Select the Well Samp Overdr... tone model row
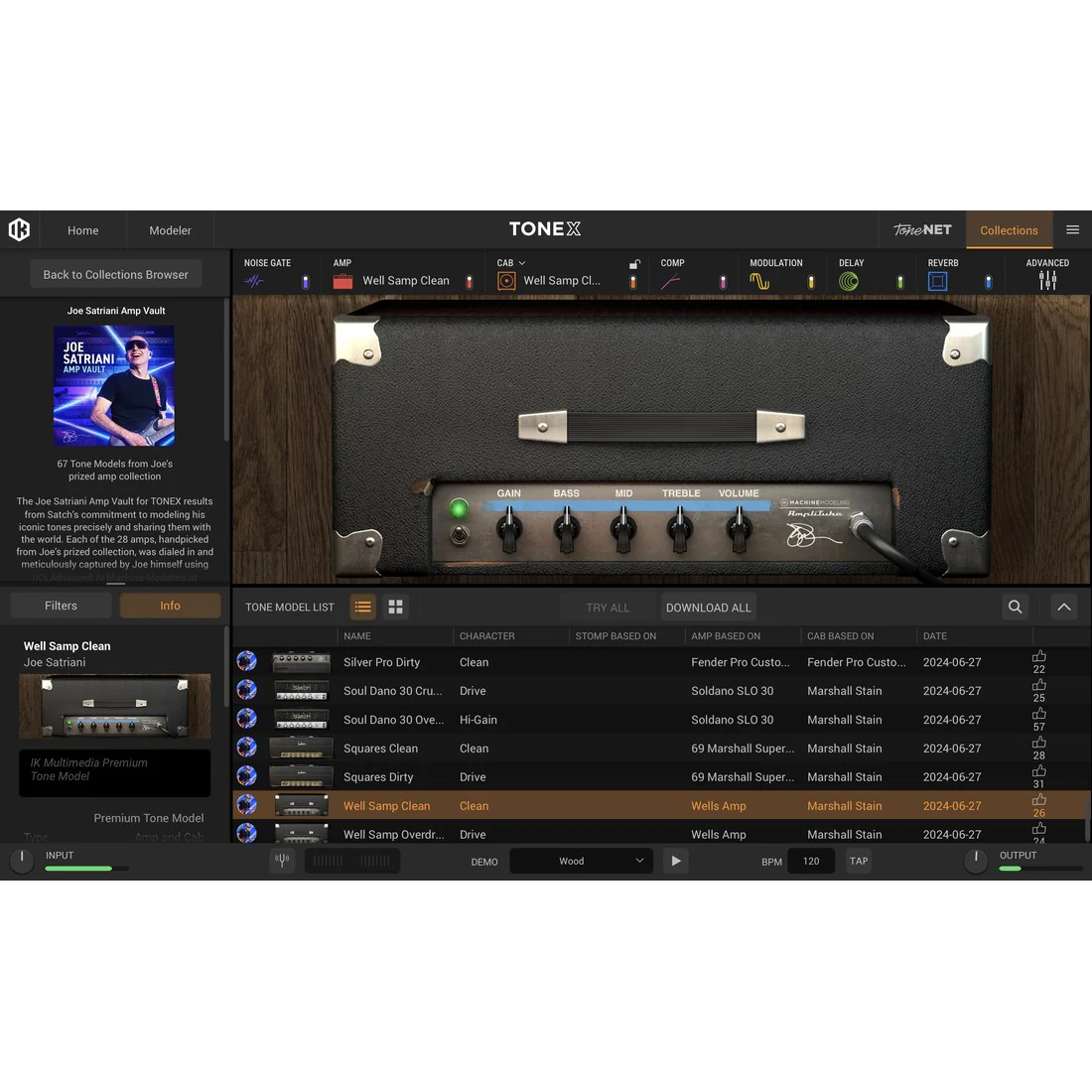Screen dimensions: 1092x1092 (659, 834)
